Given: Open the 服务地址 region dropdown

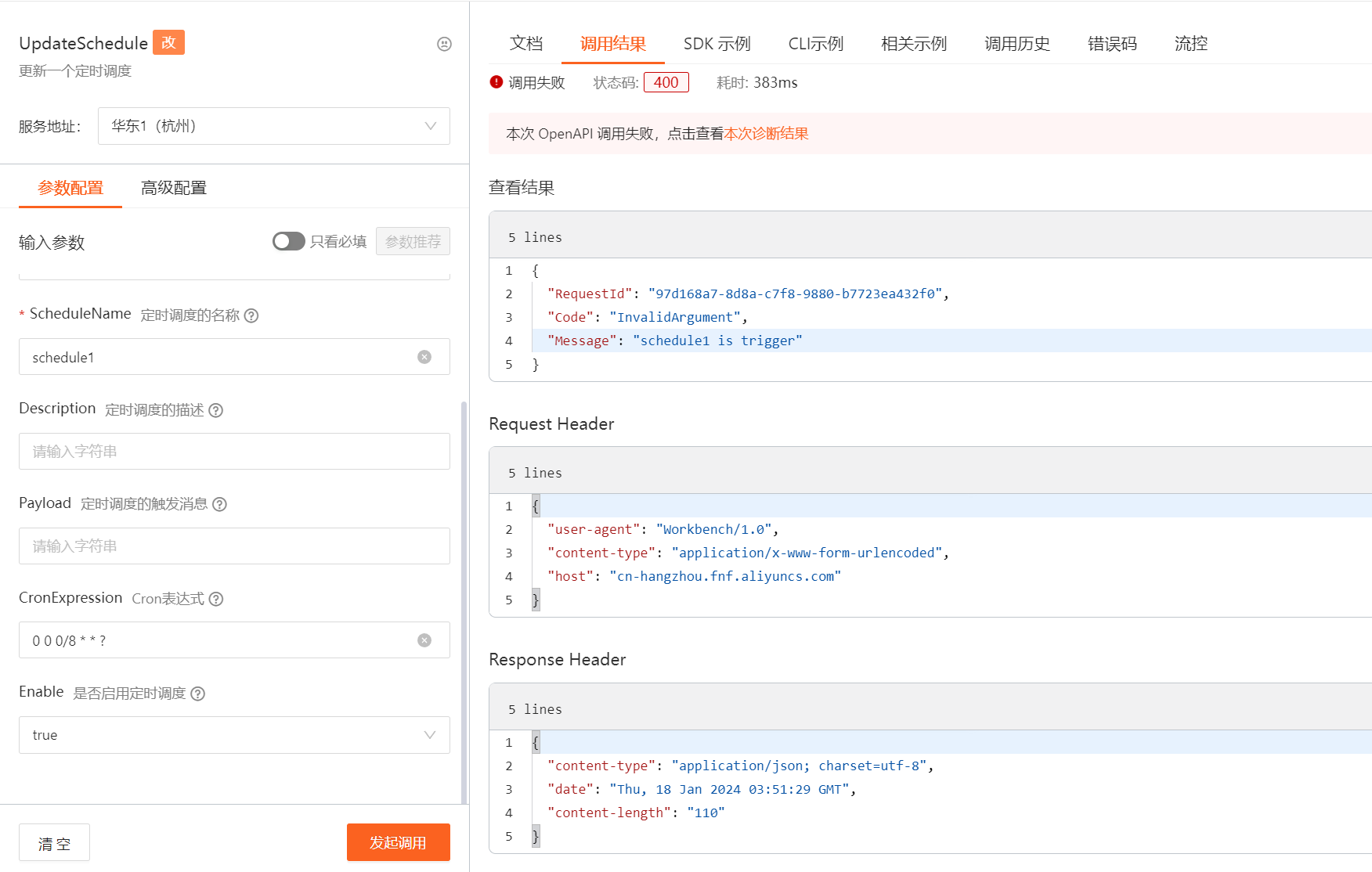Looking at the screenshot, I should (x=274, y=126).
